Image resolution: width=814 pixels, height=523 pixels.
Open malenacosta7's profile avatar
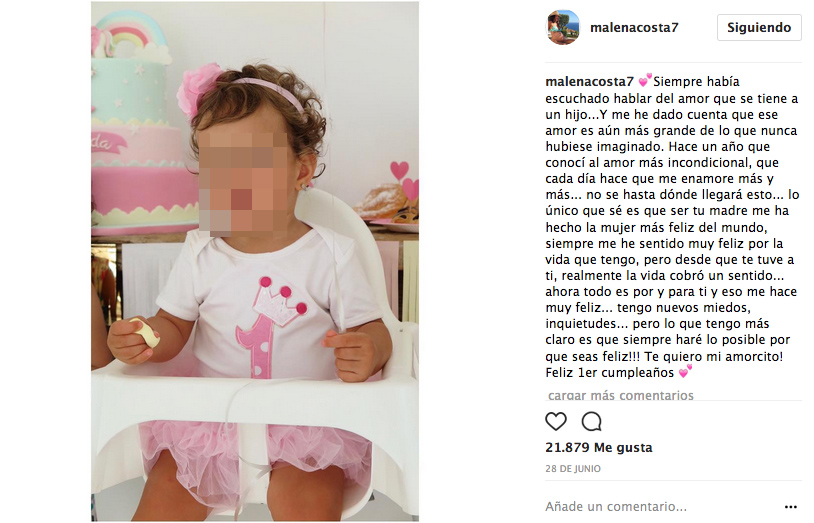tap(563, 27)
